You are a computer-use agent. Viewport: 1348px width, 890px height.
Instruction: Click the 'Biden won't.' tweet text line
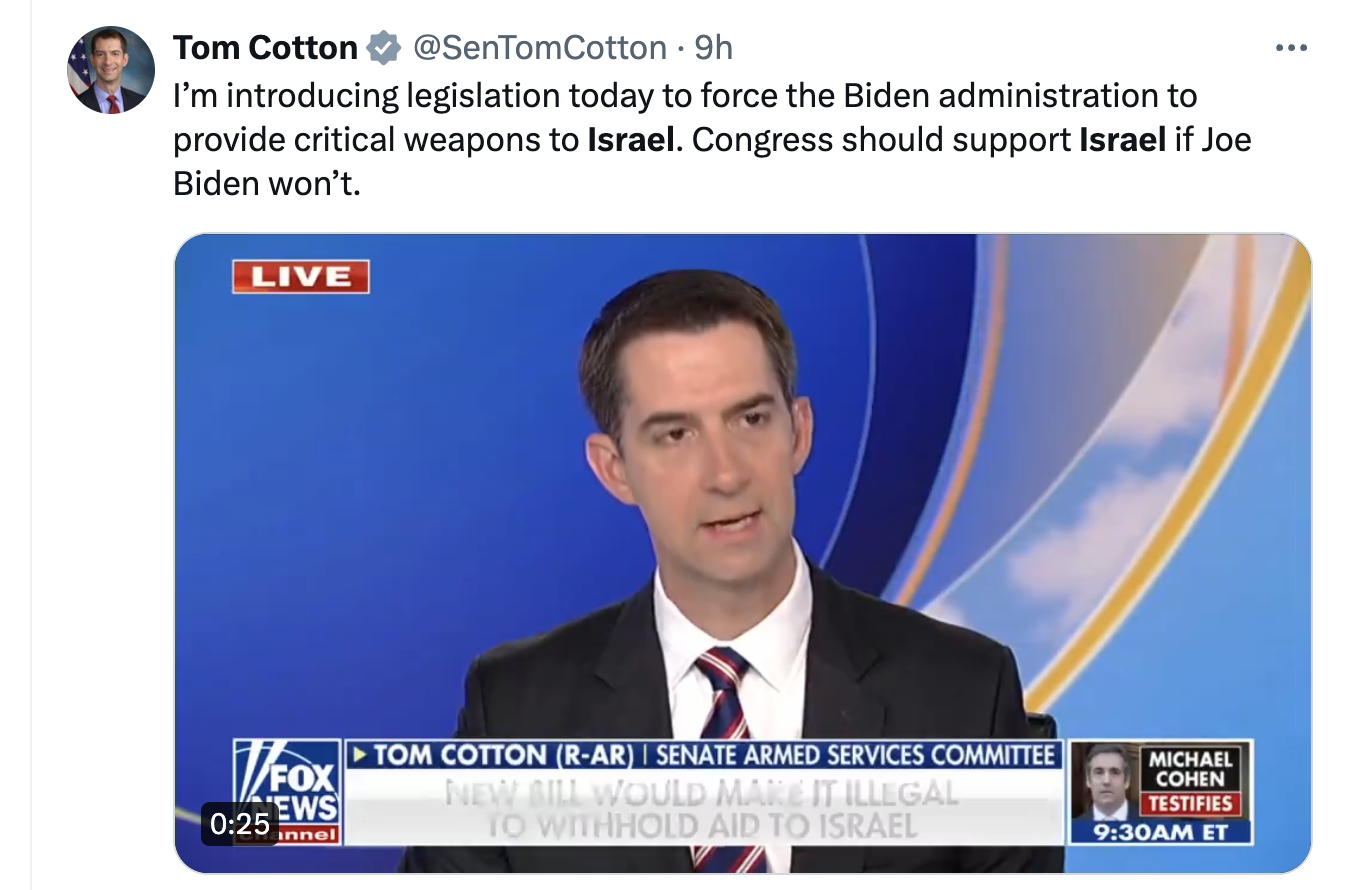(265, 183)
